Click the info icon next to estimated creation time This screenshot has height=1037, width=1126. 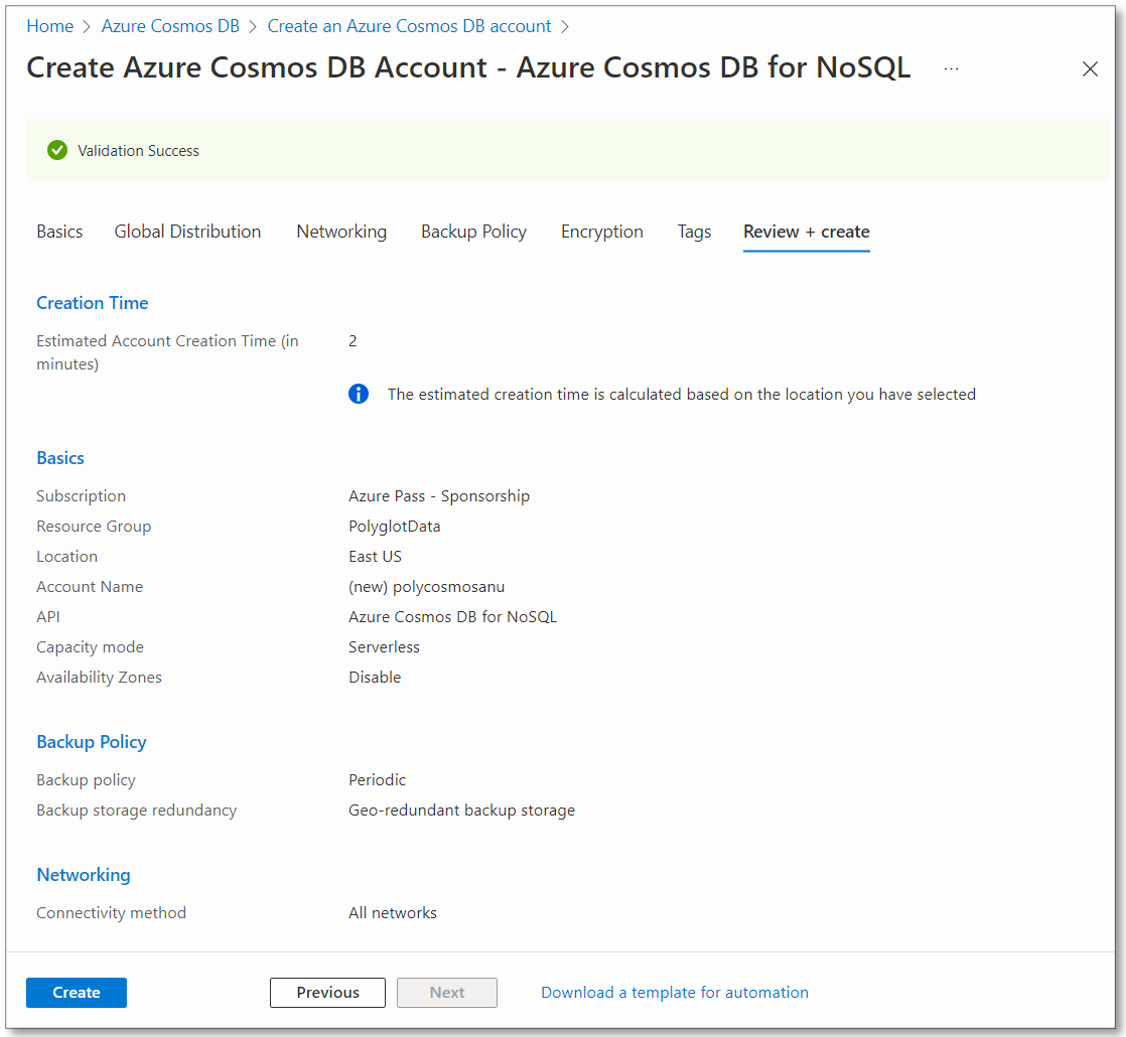358,393
